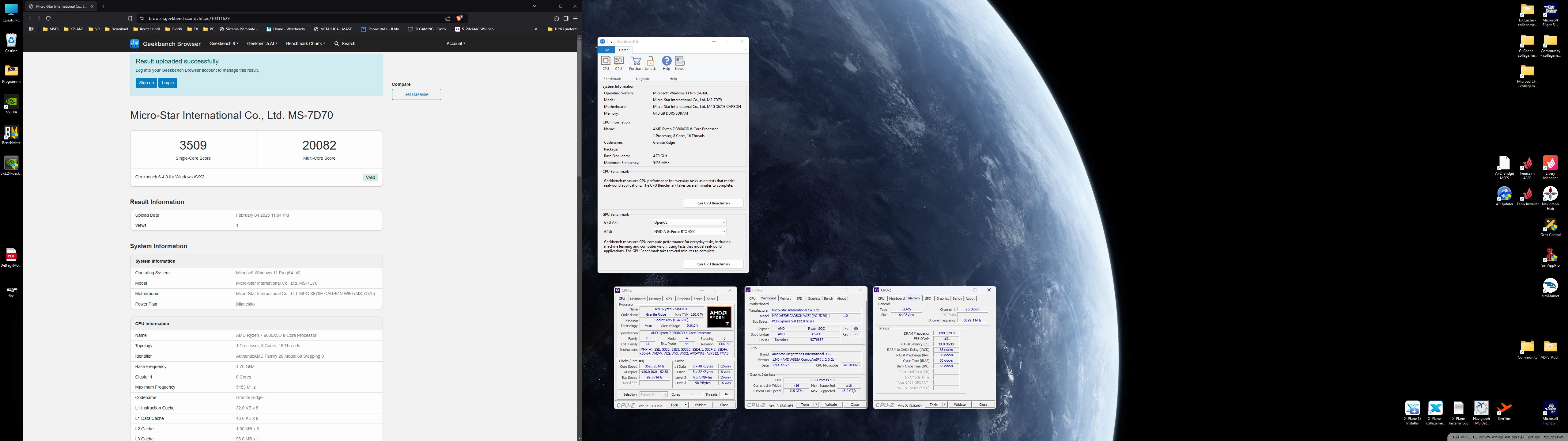Open the SimTrim desktop shortcut
Viewport: 1568px width, 441px height.
[x=1504, y=411]
